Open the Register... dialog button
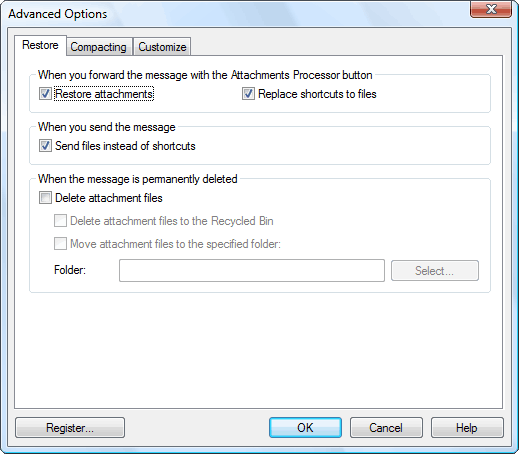Image resolution: width=519 pixels, height=454 pixels. click(70, 428)
